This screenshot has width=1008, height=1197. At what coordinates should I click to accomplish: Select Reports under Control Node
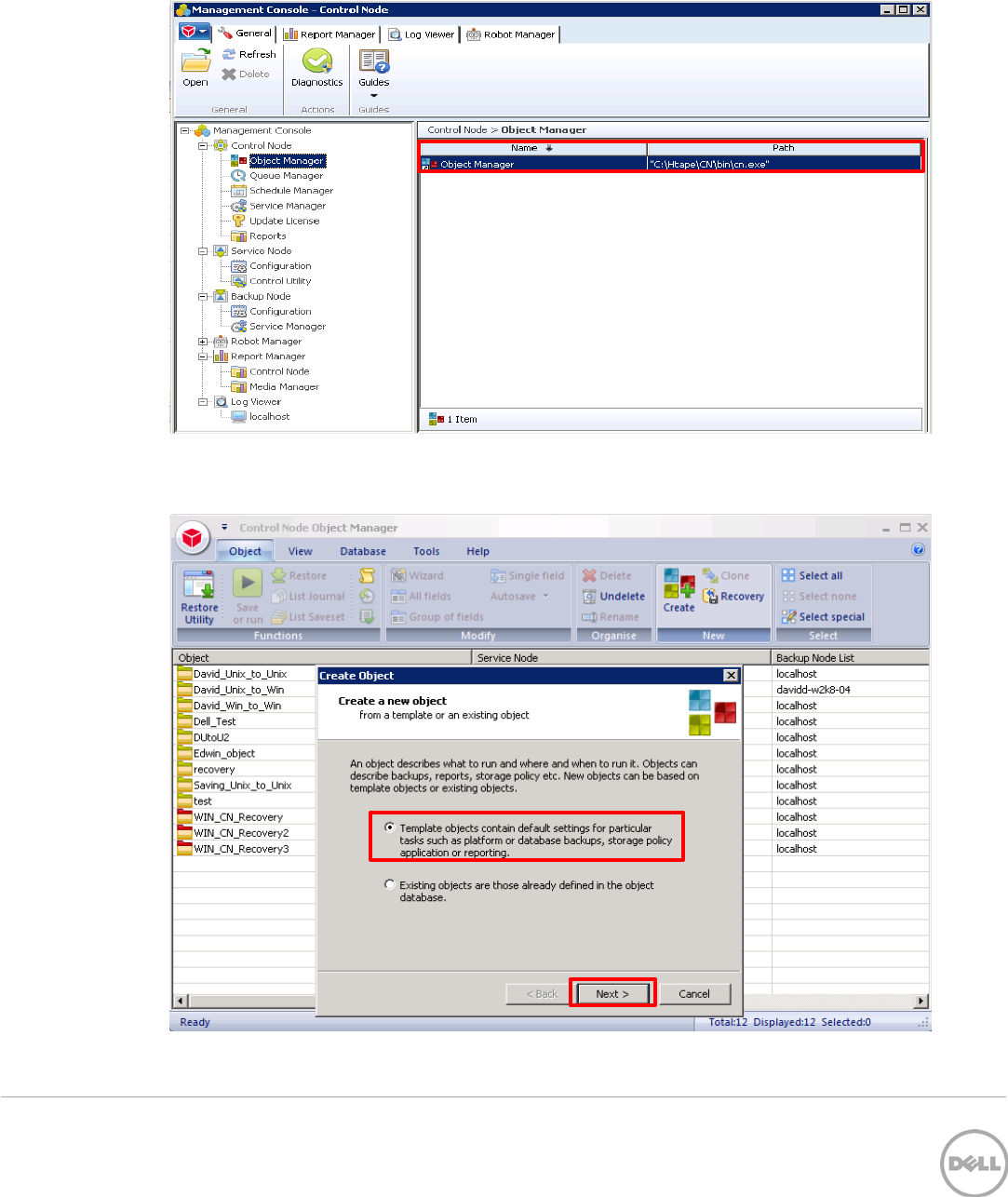tap(267, 236)
